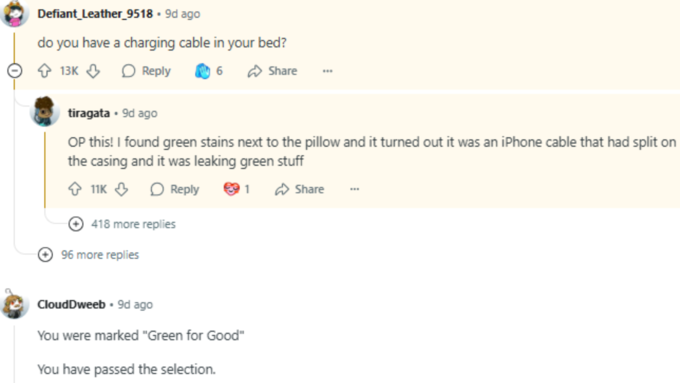680x383 pixels.
Task: Open more options on Defiant_Leather_9518's comment
Action: pos(327,71)
